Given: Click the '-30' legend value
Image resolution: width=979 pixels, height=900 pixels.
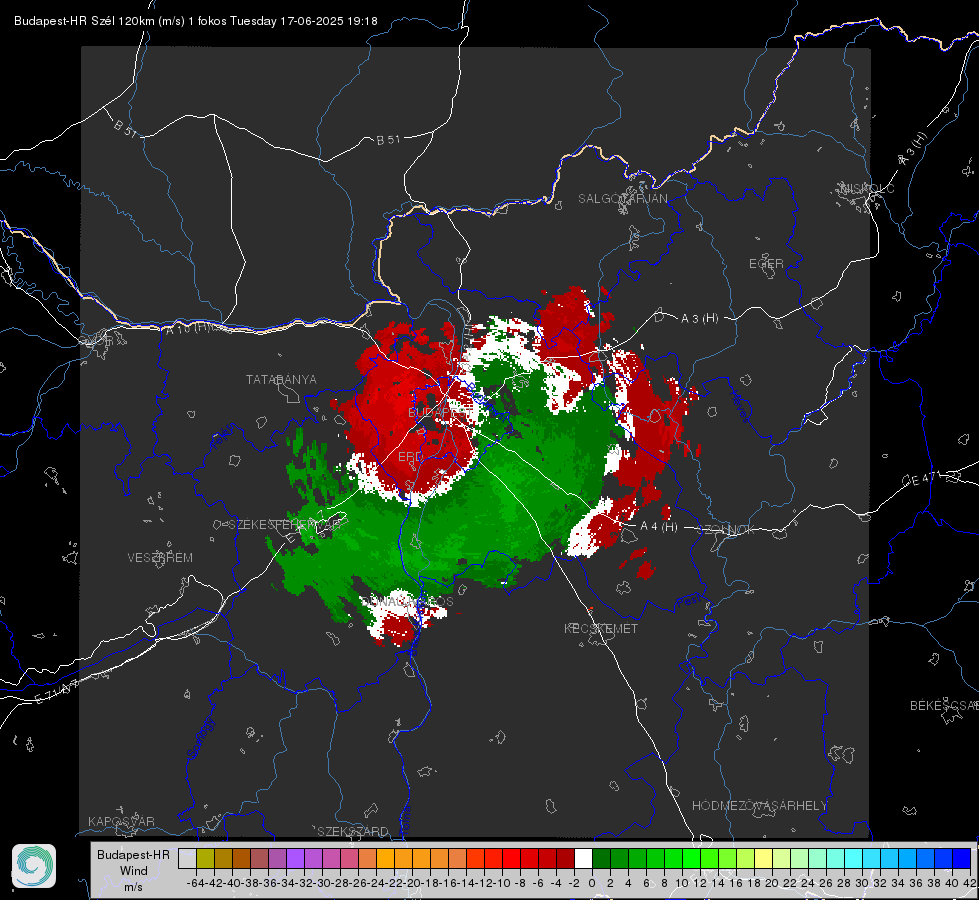Looking at the screenshot, I should click(322, 883).
